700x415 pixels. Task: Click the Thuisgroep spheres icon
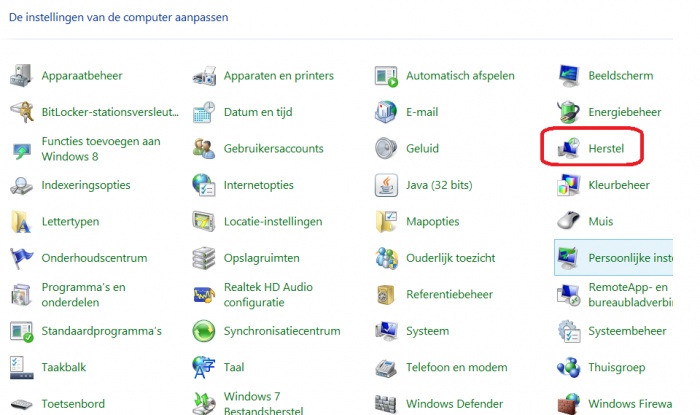568,368
